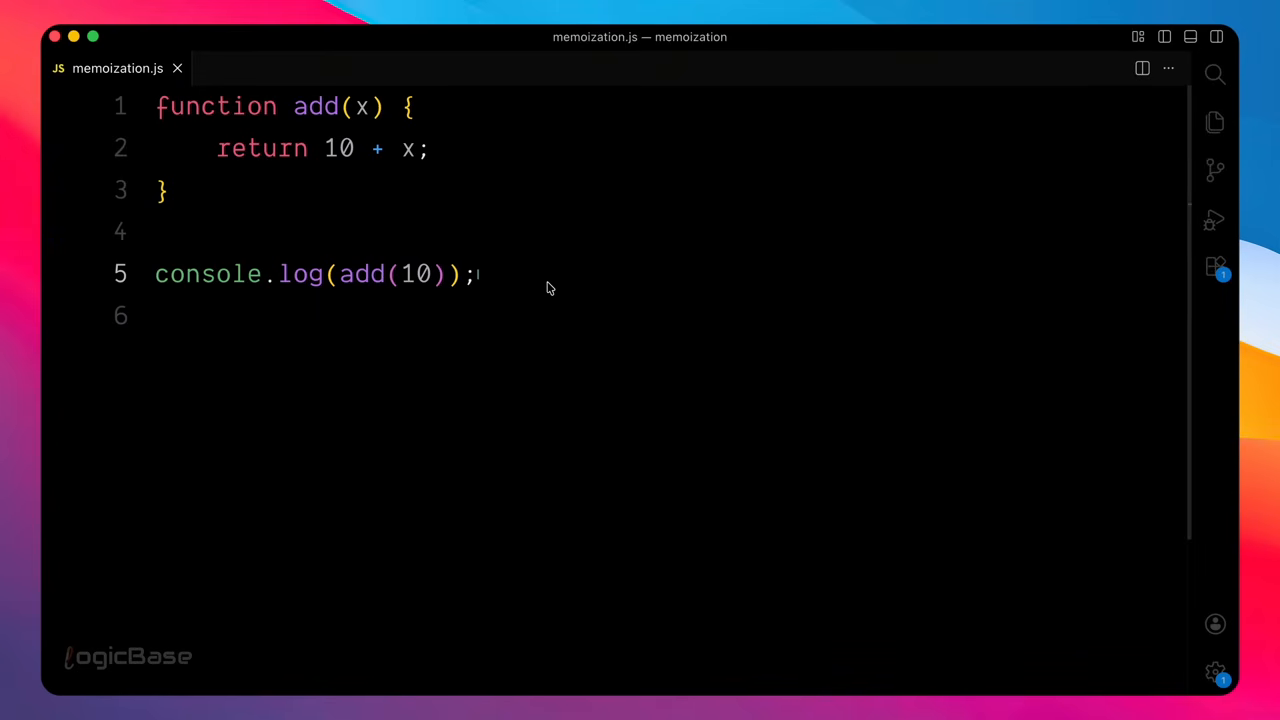Open the Source Control view
Image resolution: width=1280 pixels, height=720 pixels.
1215,170
